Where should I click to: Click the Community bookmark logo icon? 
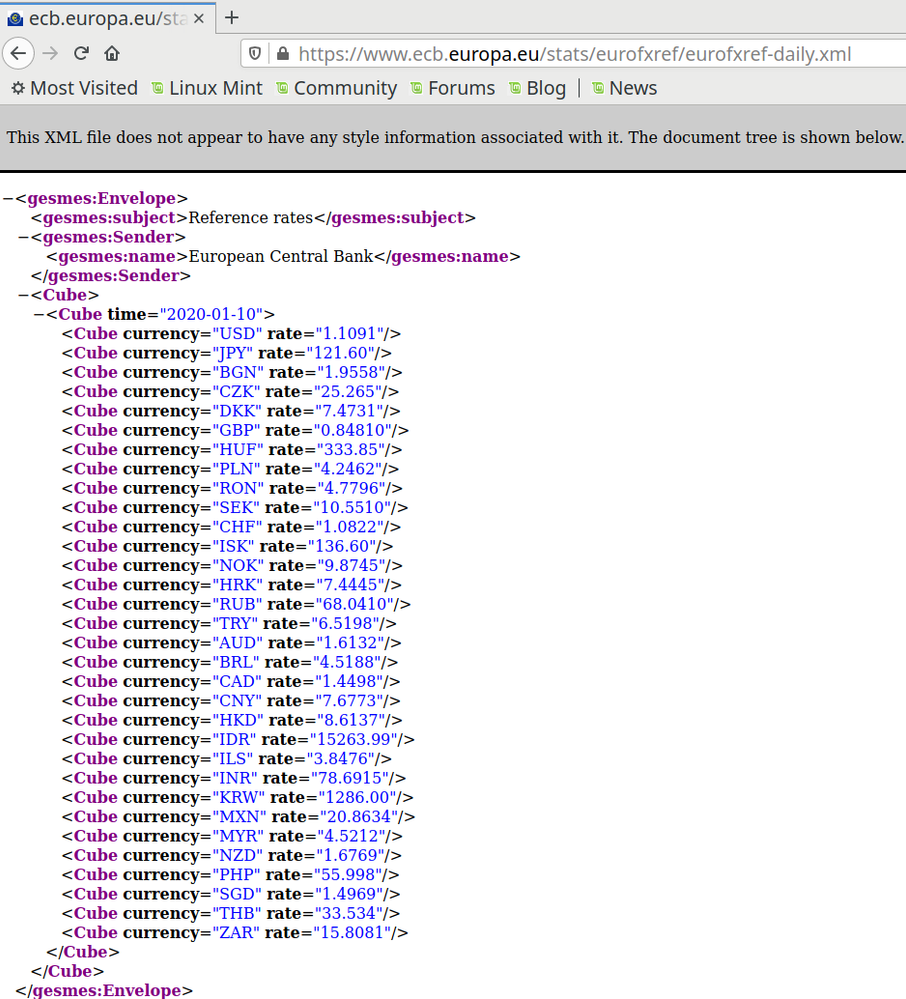click(282, 88)
